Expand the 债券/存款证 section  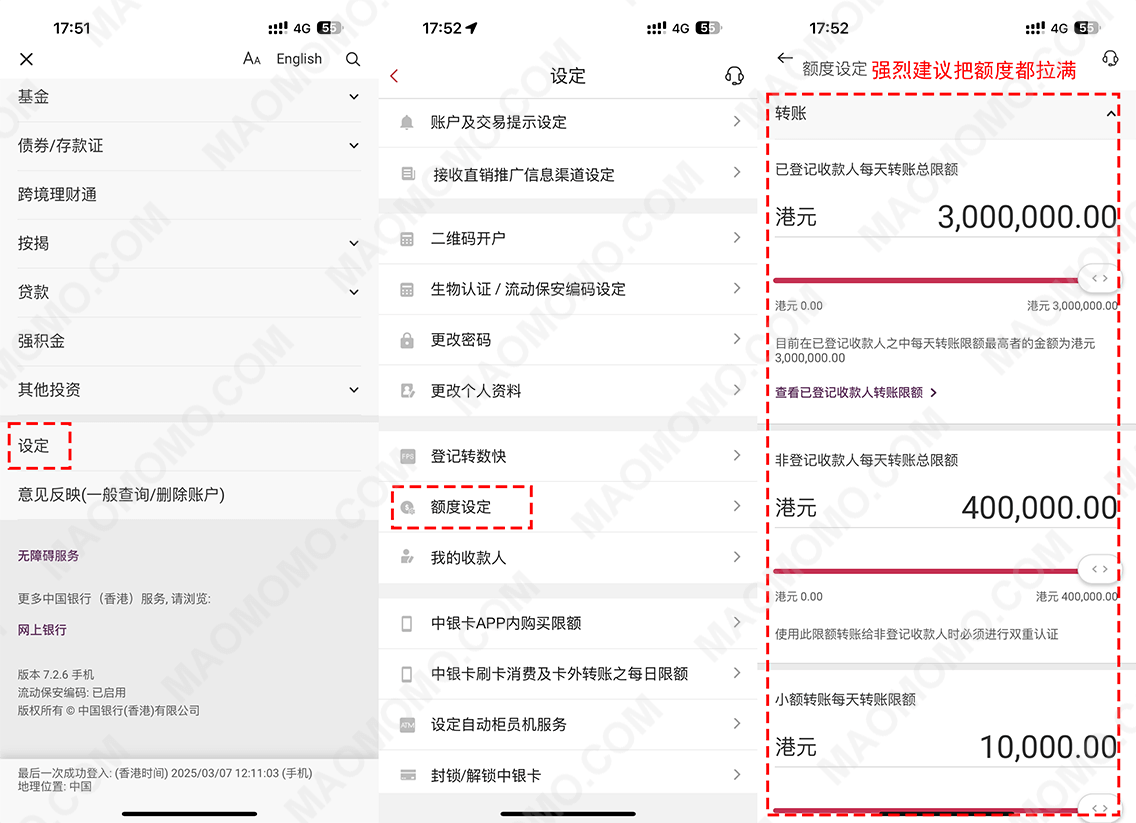(353, 146)
